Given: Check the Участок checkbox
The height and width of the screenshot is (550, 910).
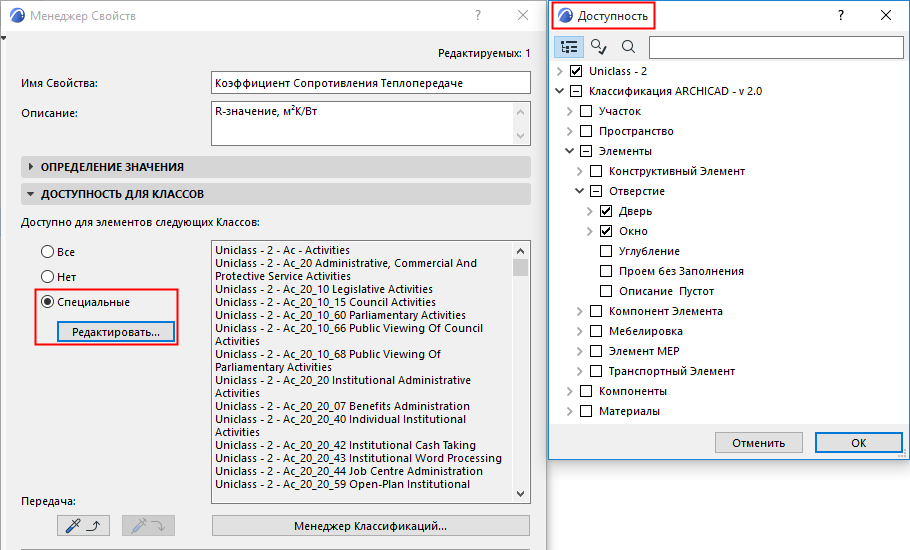Looking at the screenshot, I should [x=586, y=111].
